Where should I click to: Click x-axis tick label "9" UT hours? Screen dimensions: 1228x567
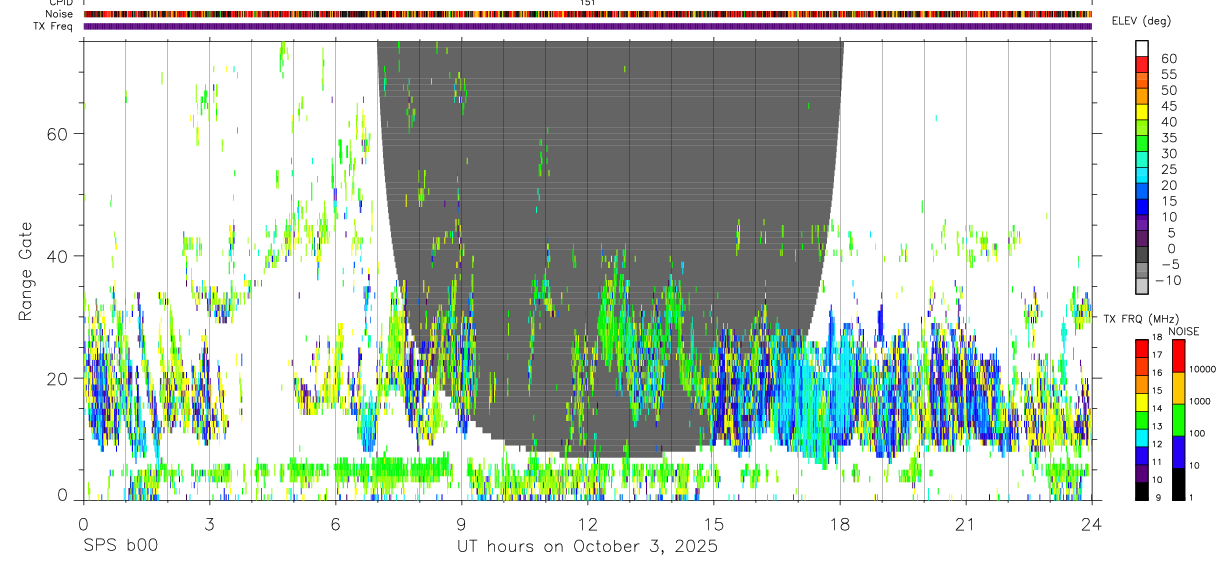[461, 524]
